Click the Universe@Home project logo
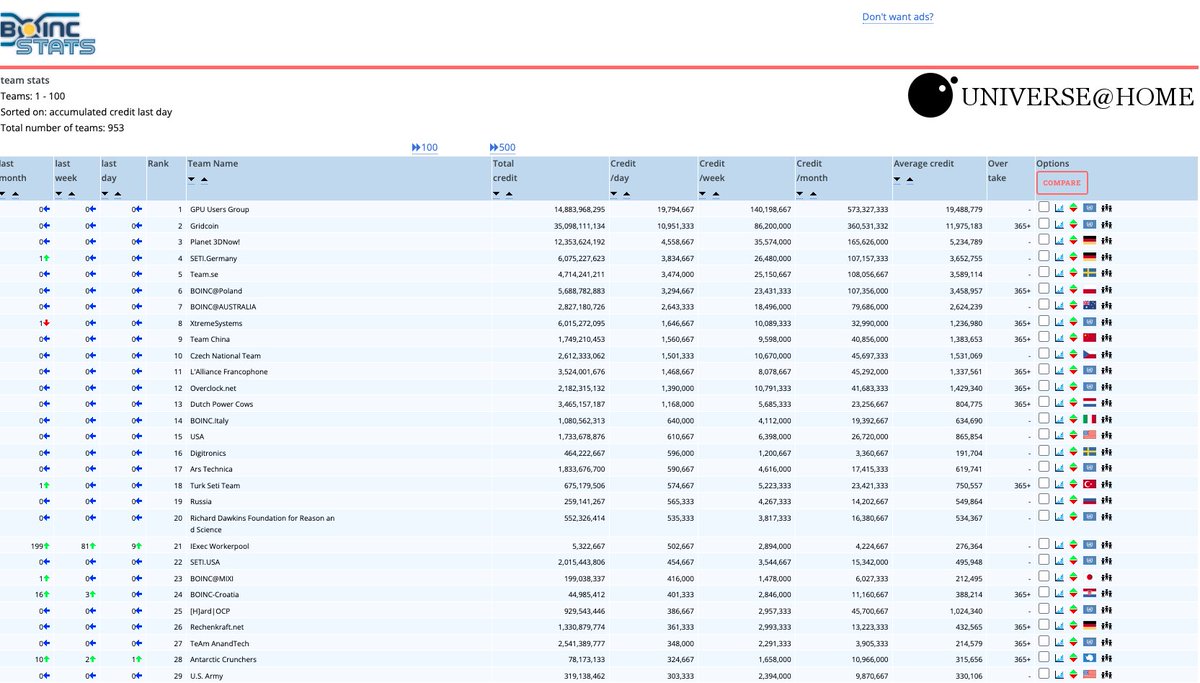 (x=1051, y=96)
